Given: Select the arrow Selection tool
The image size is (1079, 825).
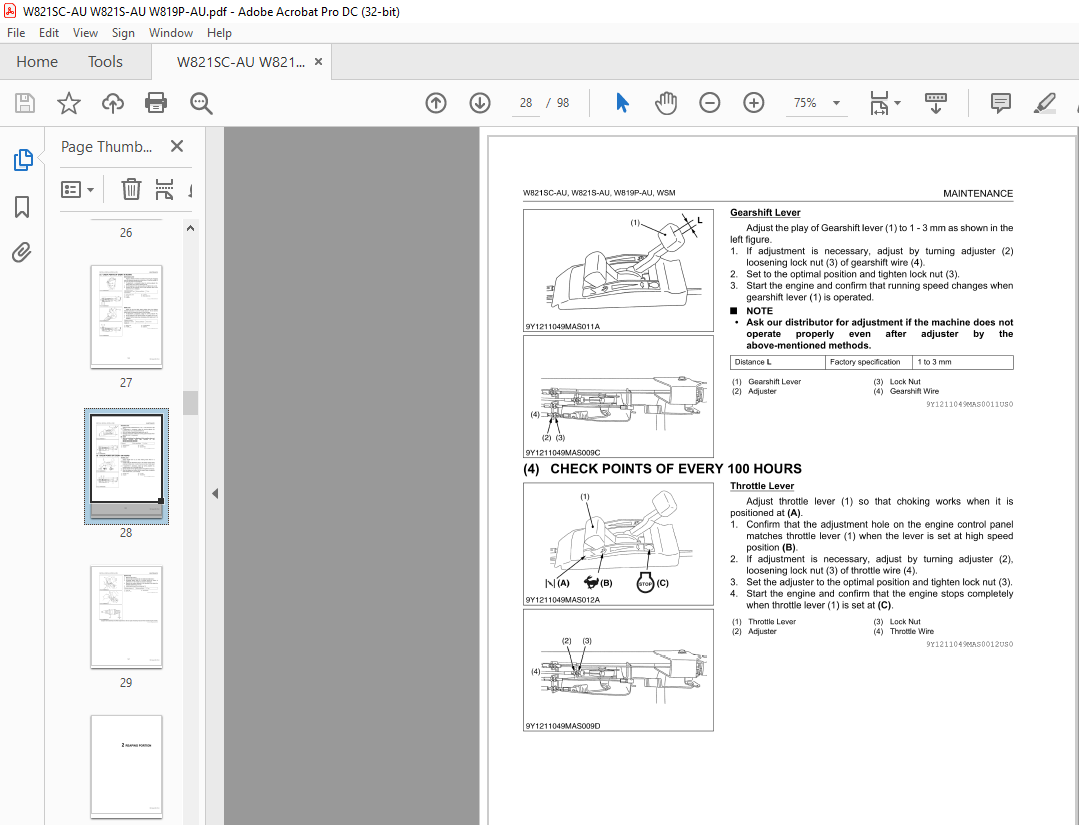Looking at the screenshot, I should point(622,103).
